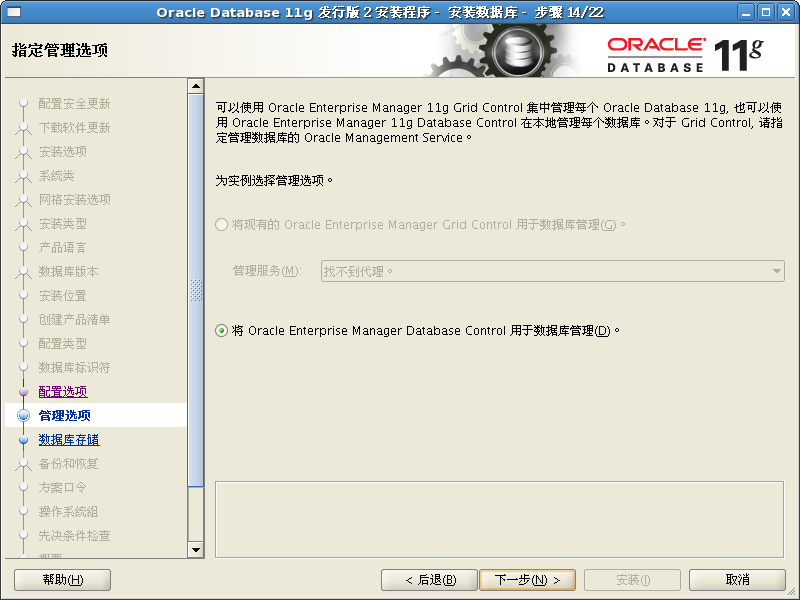
Task: Click the 下一步 Next button
Action: (527, 579)
